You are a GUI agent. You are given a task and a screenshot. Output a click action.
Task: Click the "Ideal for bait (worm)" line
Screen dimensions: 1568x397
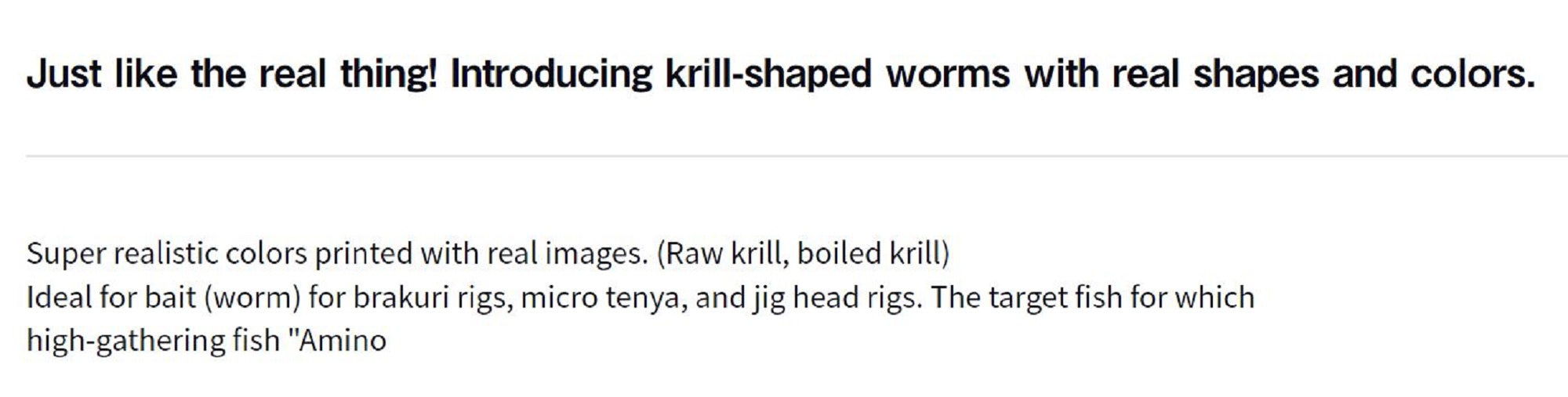(163, 298)
